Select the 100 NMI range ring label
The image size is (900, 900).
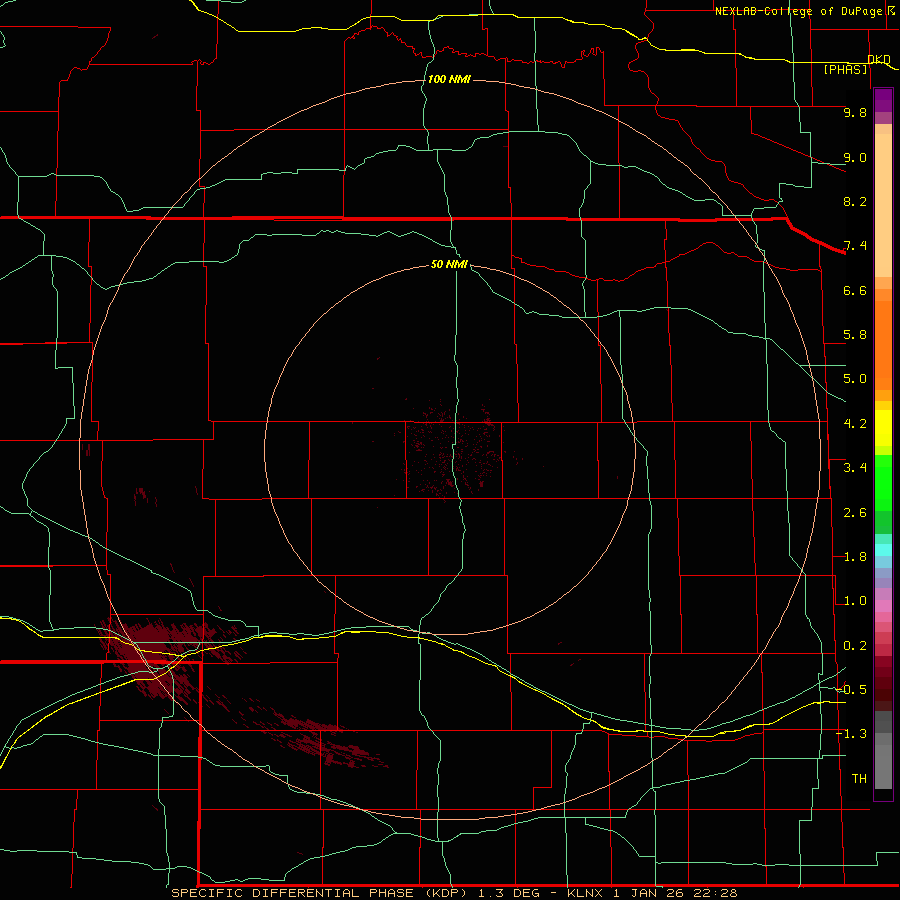pos(449,79)
